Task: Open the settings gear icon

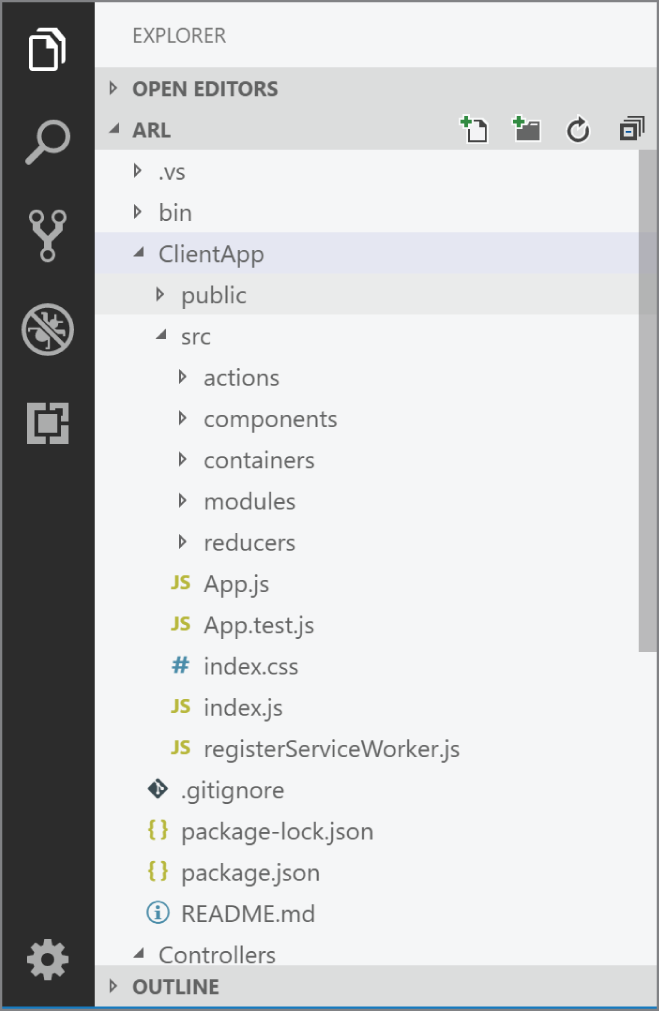Action: (46, 959)
